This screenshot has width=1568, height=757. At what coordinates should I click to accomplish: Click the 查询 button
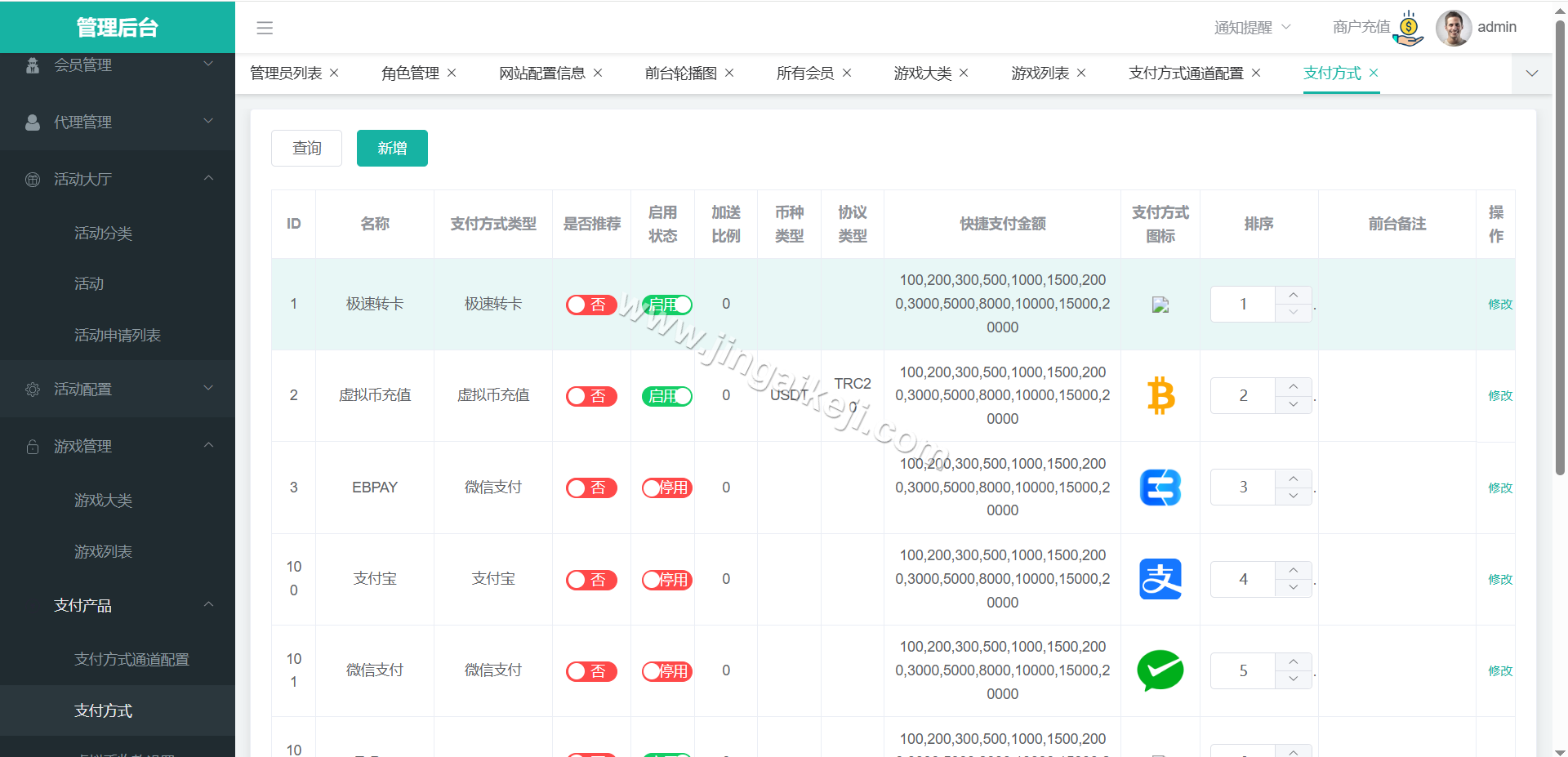[306, 148]
